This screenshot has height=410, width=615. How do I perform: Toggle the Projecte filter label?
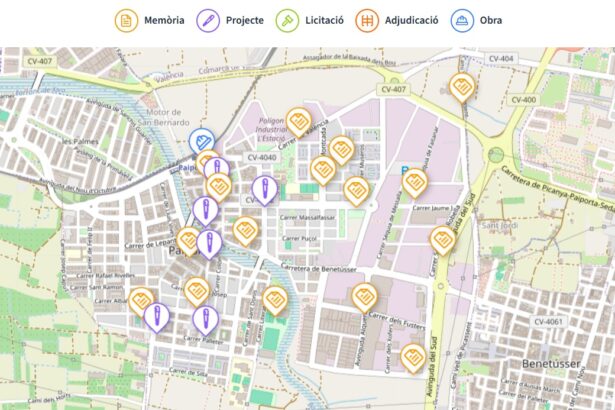pos(245,20)
